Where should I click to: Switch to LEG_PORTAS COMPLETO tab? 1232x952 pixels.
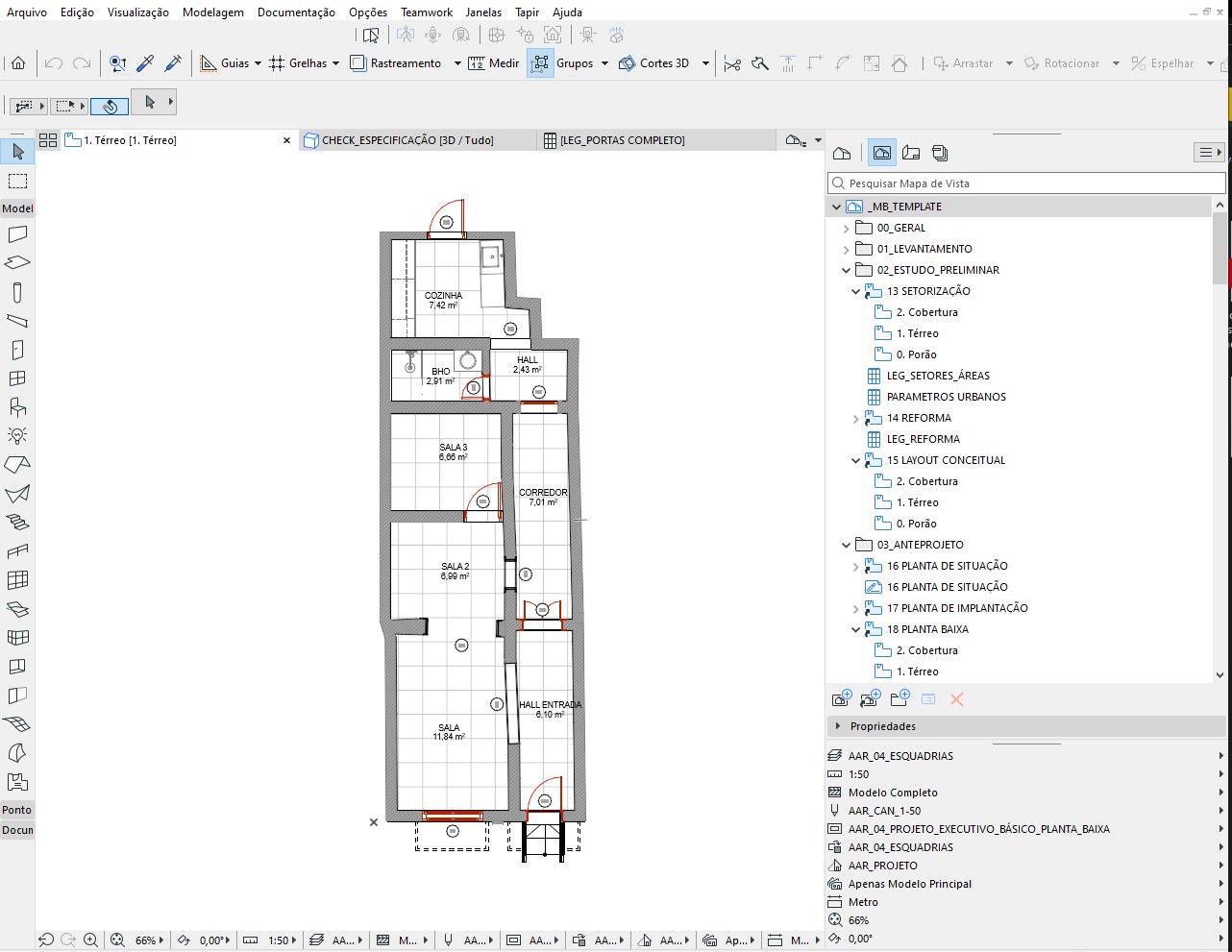pyautogui.click(x=657, y=140)
